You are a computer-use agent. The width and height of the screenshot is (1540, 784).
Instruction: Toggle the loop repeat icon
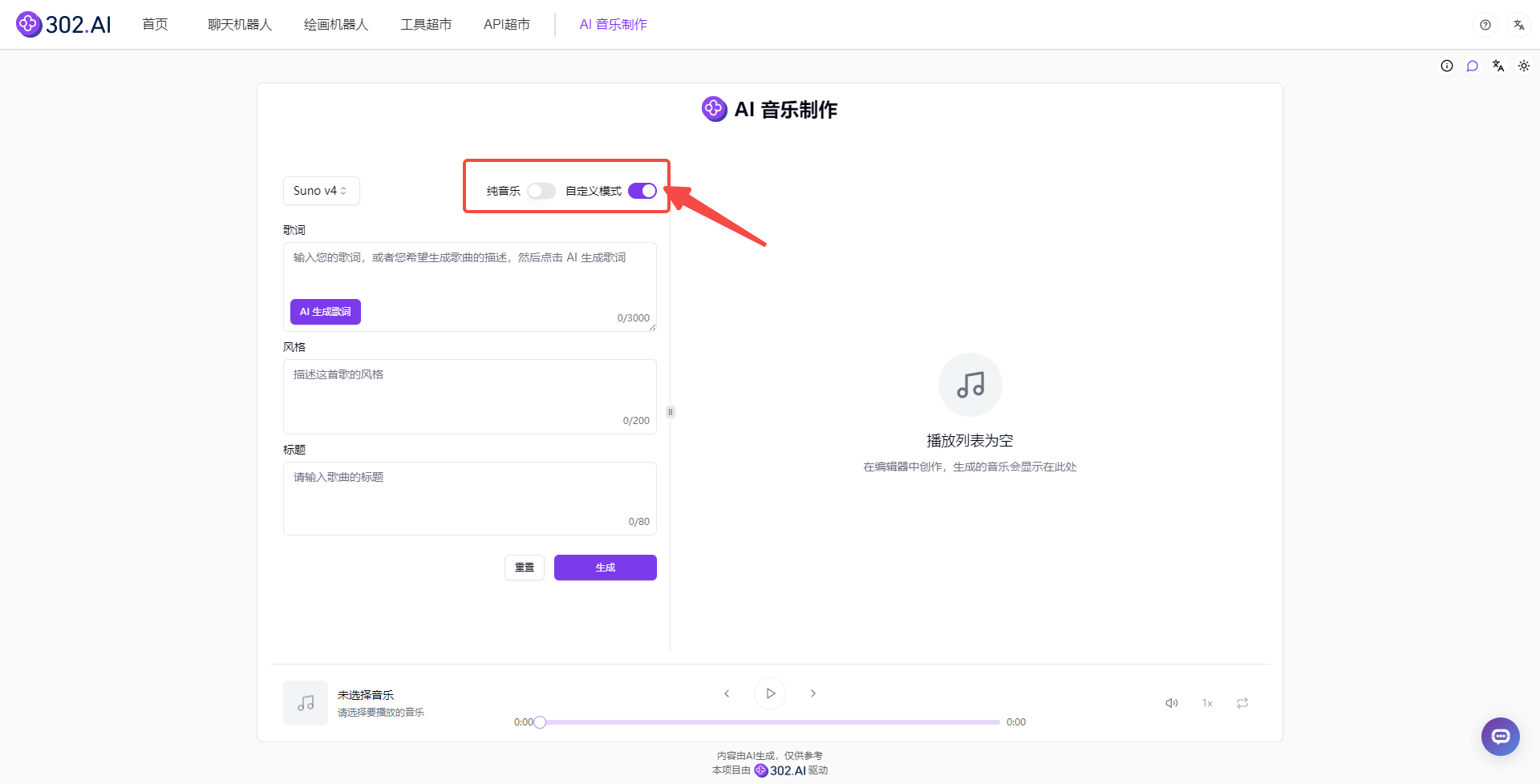click(x=1242, y=703)
